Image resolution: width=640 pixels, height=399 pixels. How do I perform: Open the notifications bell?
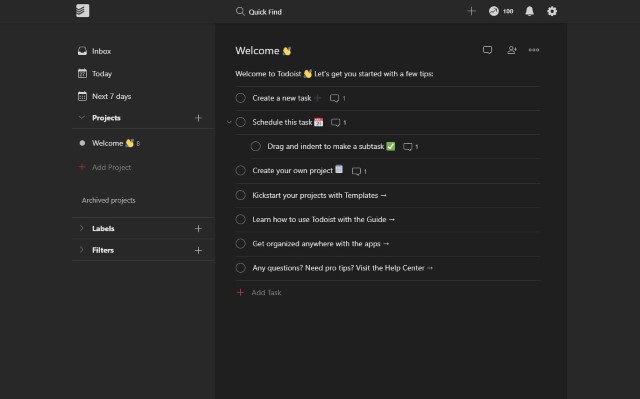coord(529,11)
